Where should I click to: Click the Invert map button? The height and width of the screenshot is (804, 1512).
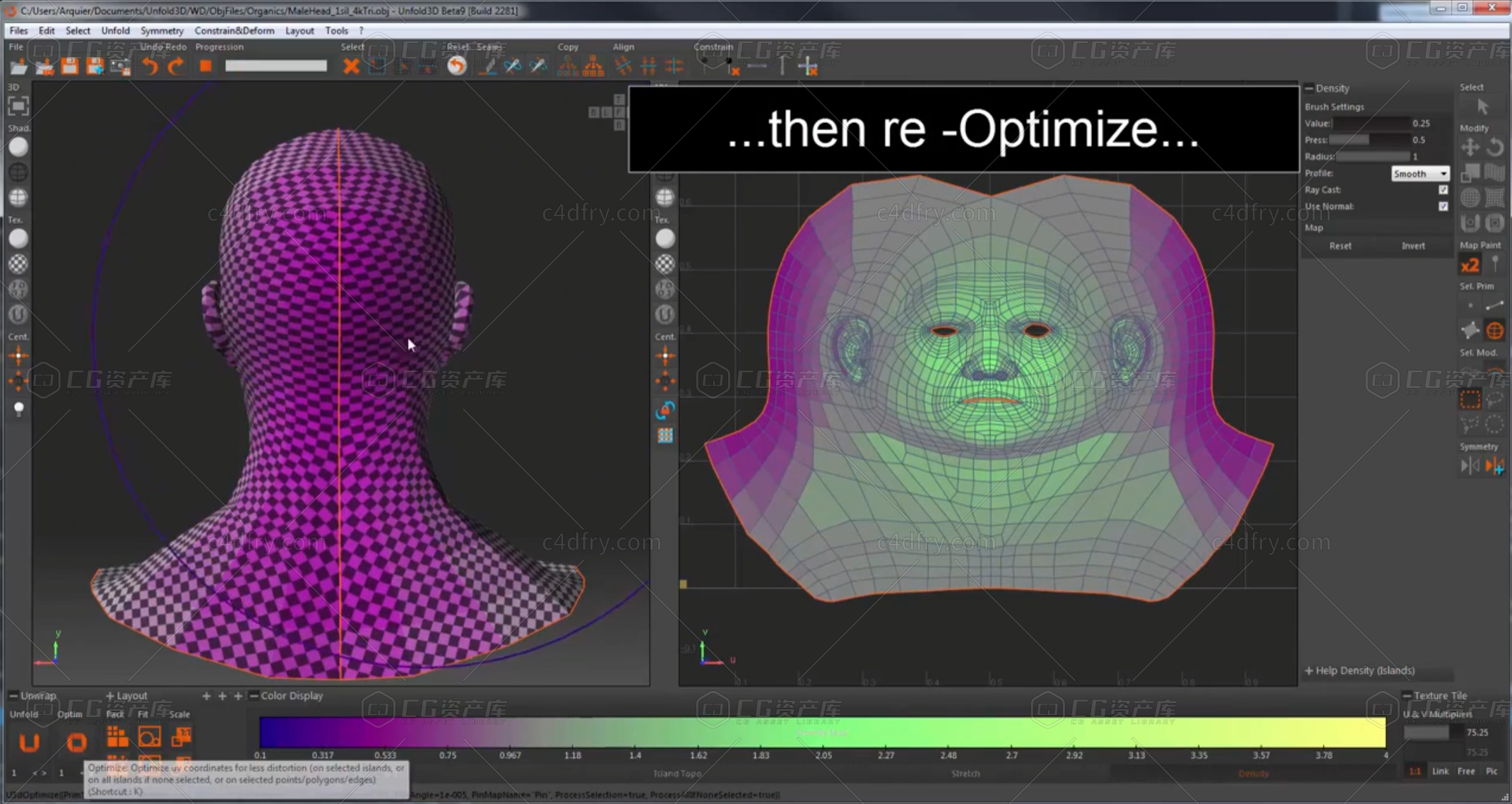[x=1413, y=246]
